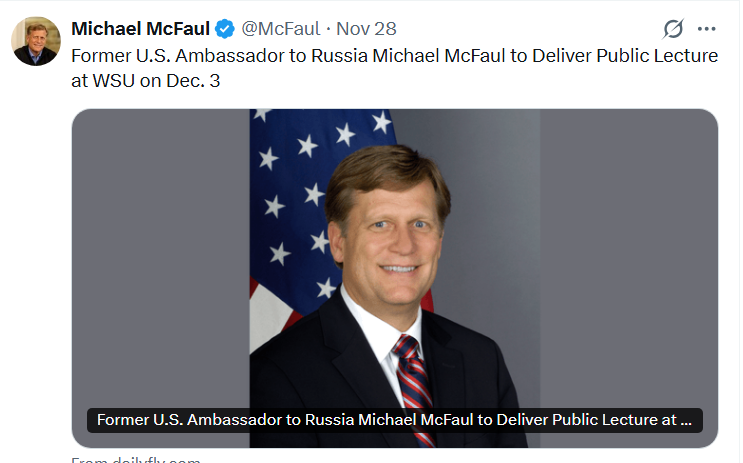Click the word "Russia" in the tweet text
743x463 pixels.
[338, 56]
